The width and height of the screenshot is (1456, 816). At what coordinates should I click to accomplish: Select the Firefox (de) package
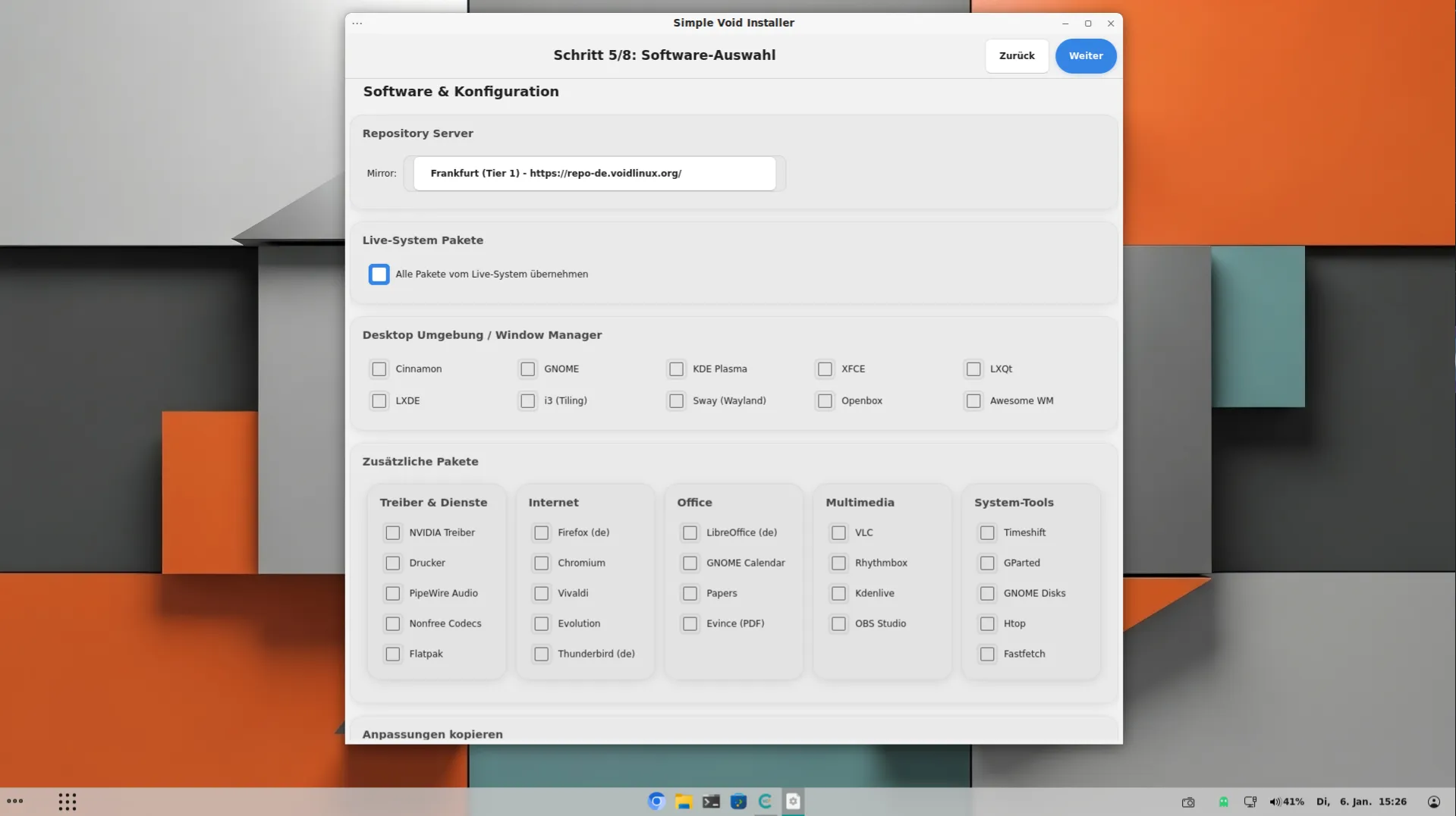pos(541,533)
